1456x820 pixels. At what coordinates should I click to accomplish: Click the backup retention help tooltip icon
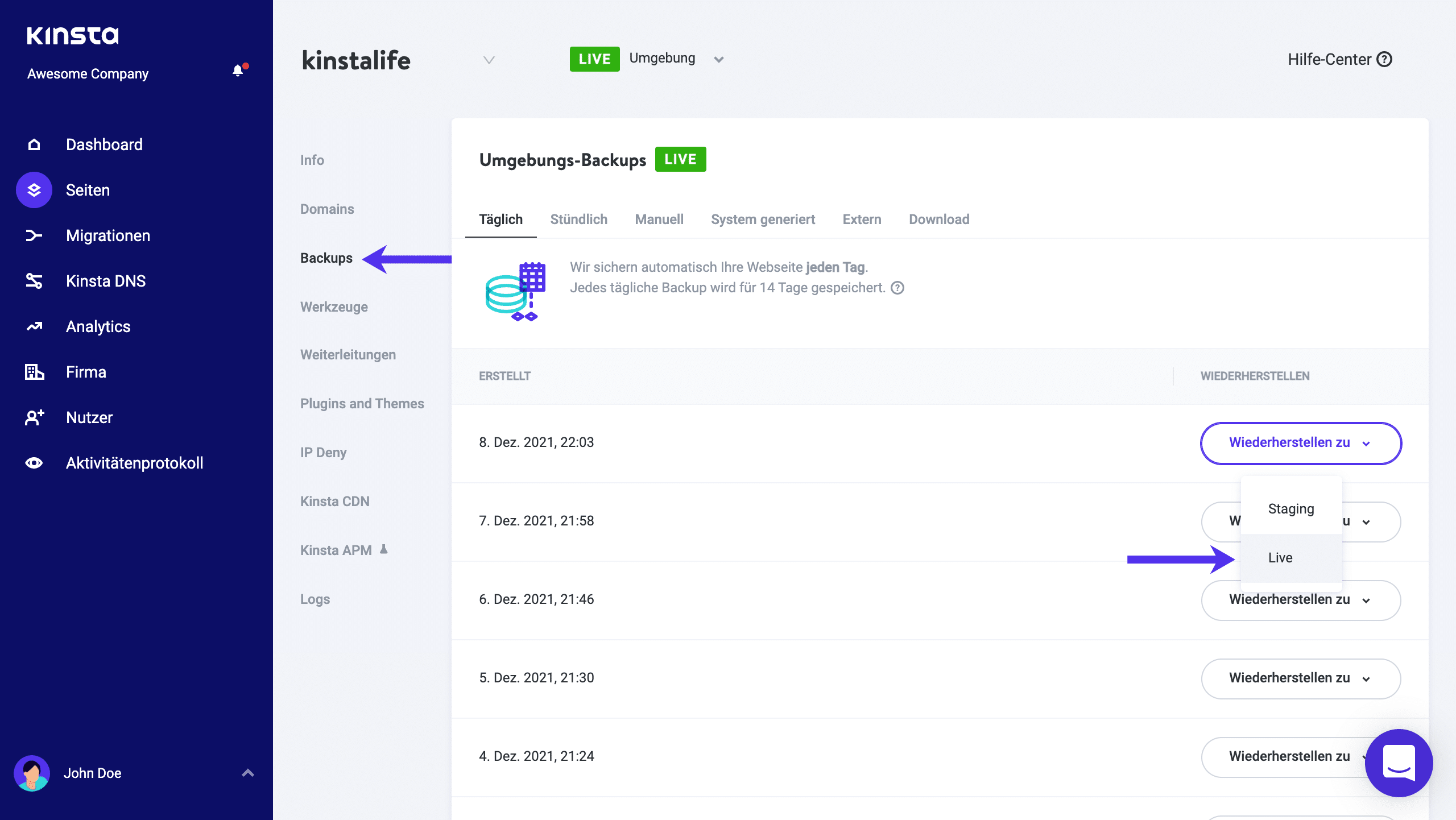click(x=897, y=288)
